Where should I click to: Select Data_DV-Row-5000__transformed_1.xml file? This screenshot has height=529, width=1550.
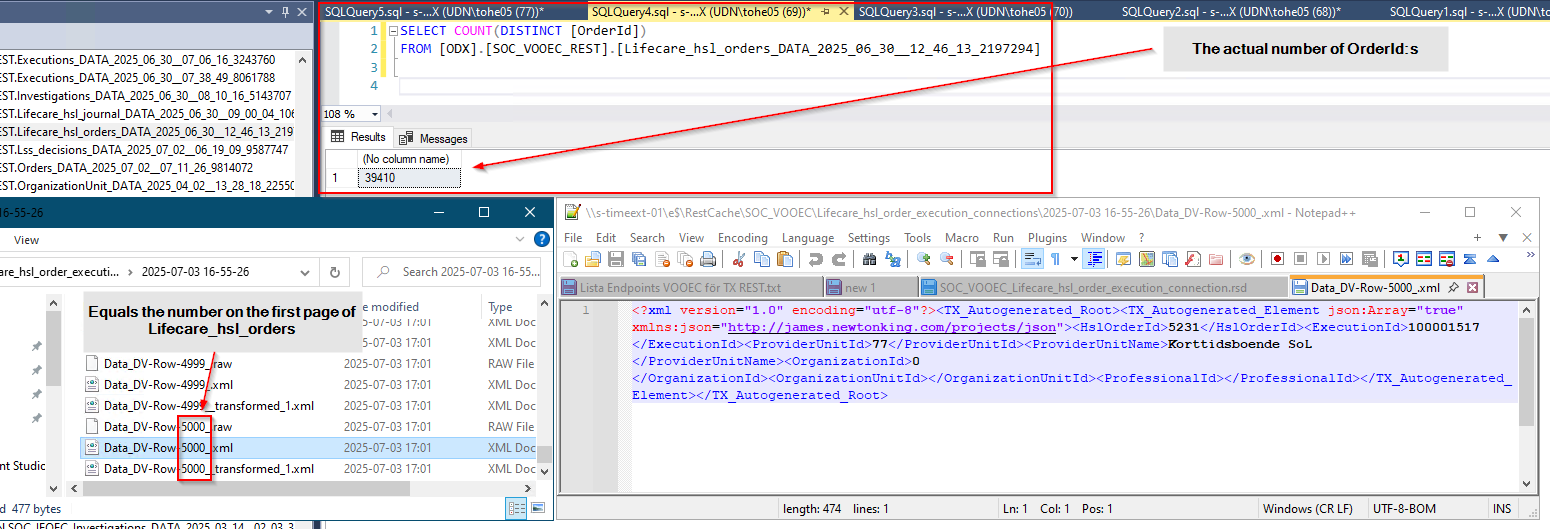coord(209,468)
